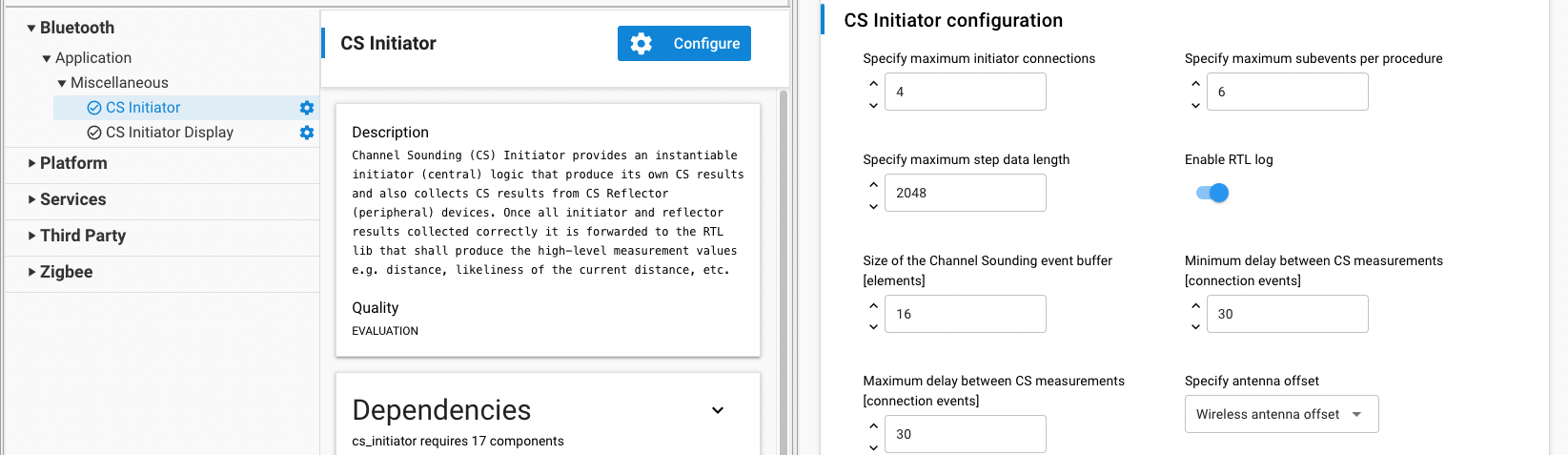Toggle the Enable RTL log switch
1568x455 pixels.
pos(1212,193)
